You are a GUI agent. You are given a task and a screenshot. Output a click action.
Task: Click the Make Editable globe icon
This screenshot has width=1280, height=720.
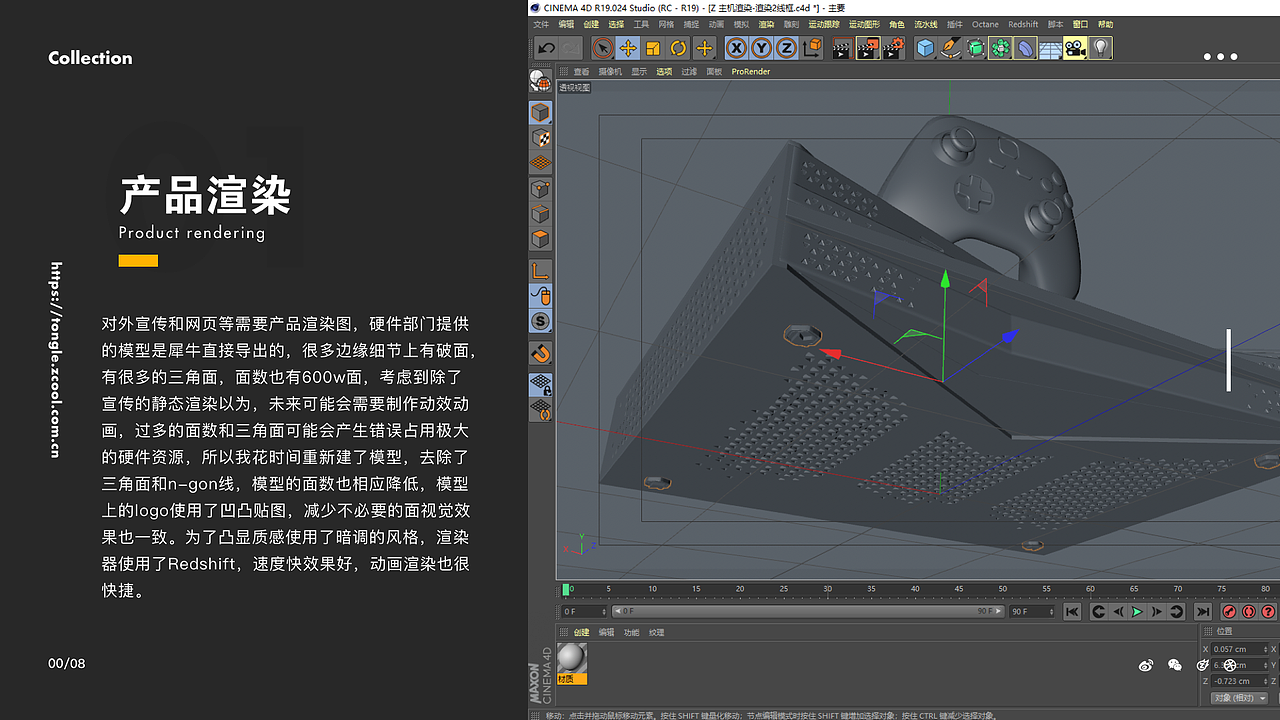[x=540, y=81]
